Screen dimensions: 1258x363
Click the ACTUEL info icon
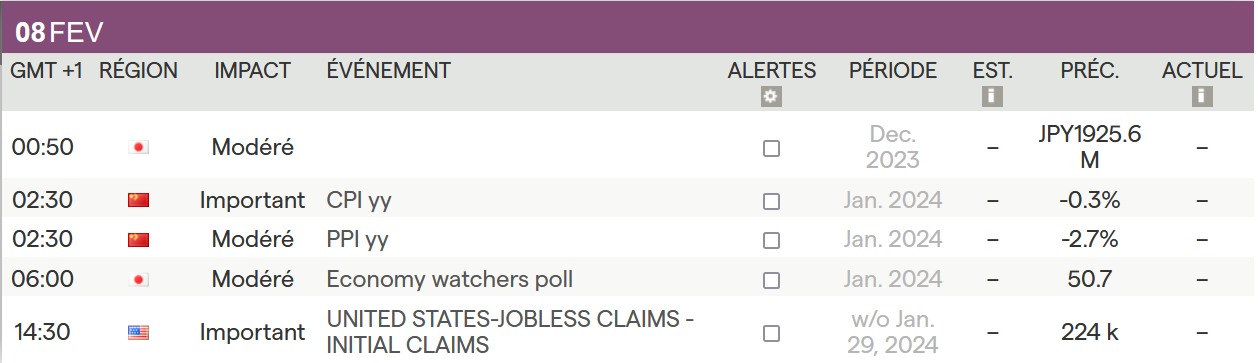coord(1202,96)
